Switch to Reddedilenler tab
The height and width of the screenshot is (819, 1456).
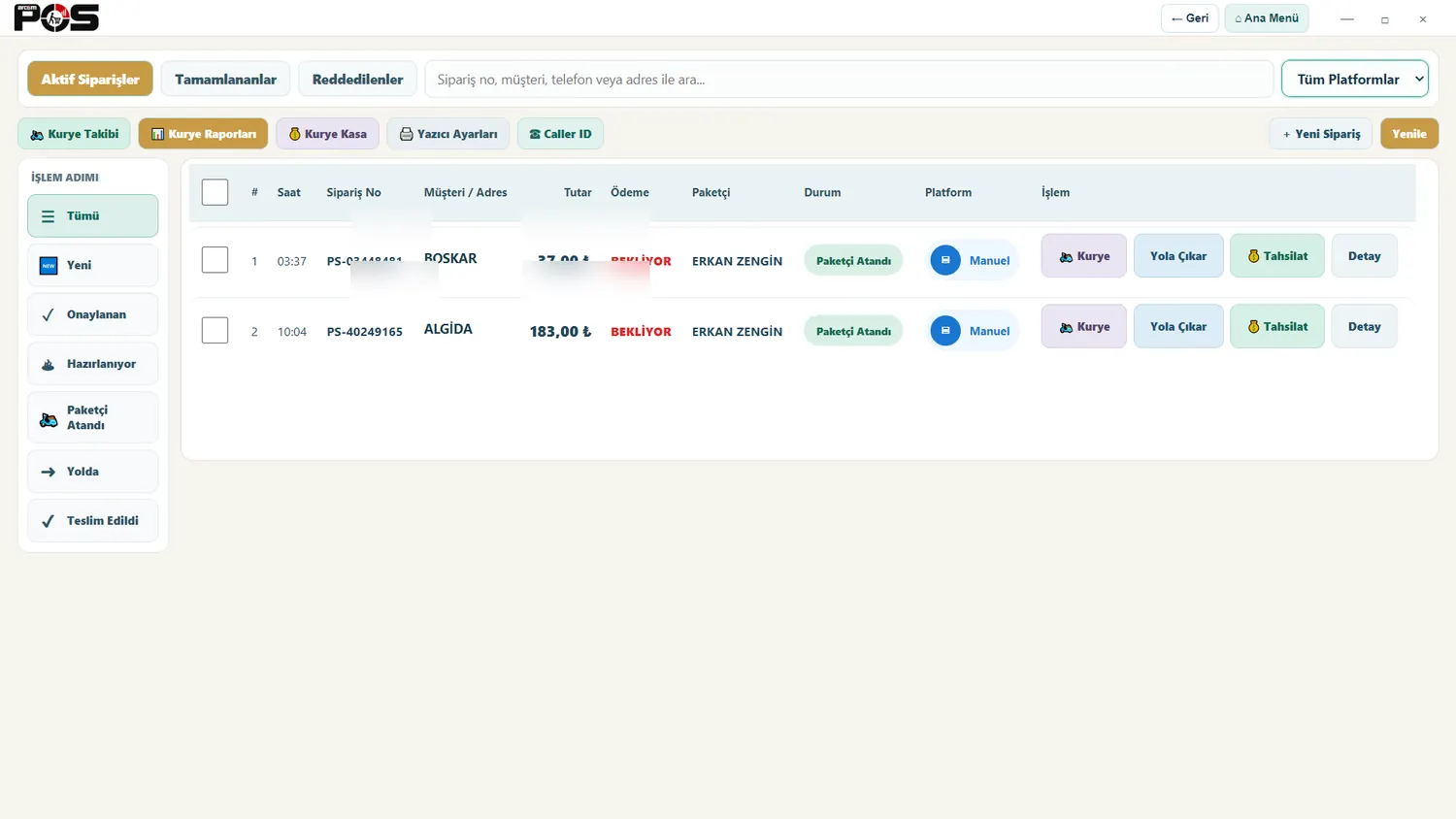point(357,80)
